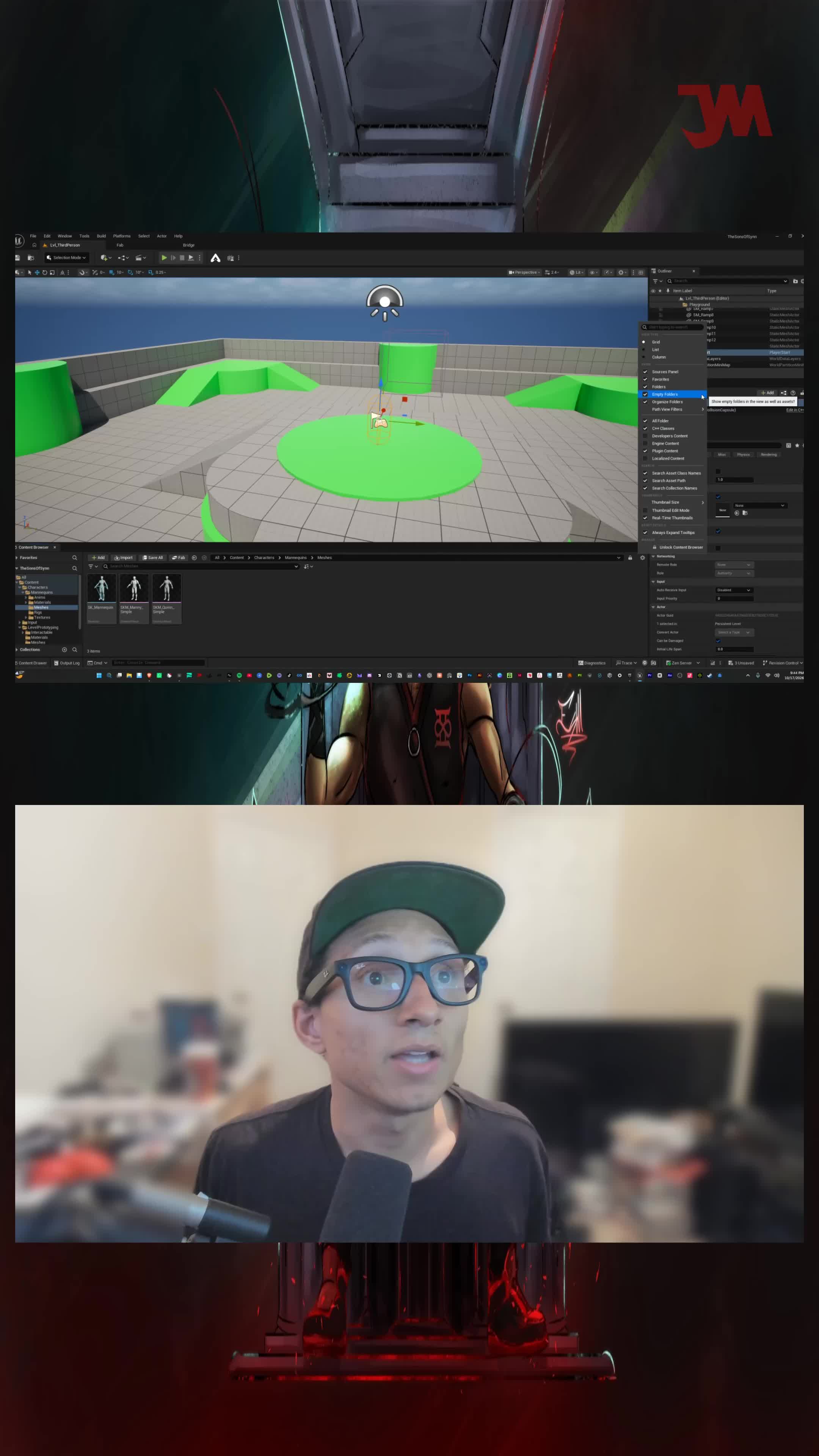Expand the Path View Filters submenu
Viewport: 819px width, 1456px height.
[673, 409]
